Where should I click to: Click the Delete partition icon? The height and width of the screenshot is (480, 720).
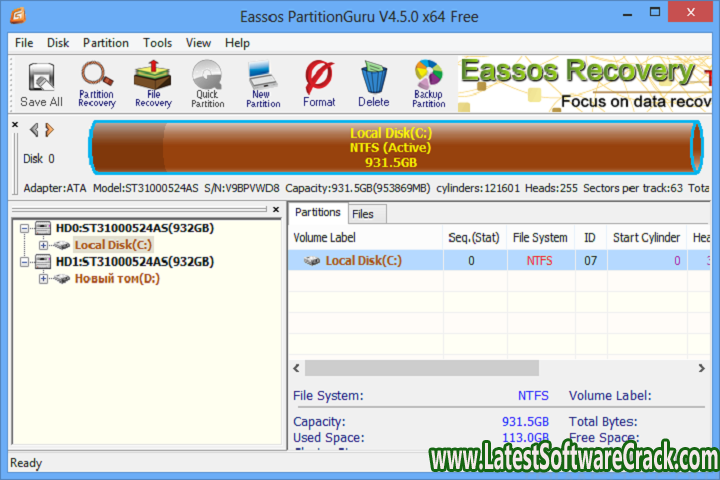point(373,84)
